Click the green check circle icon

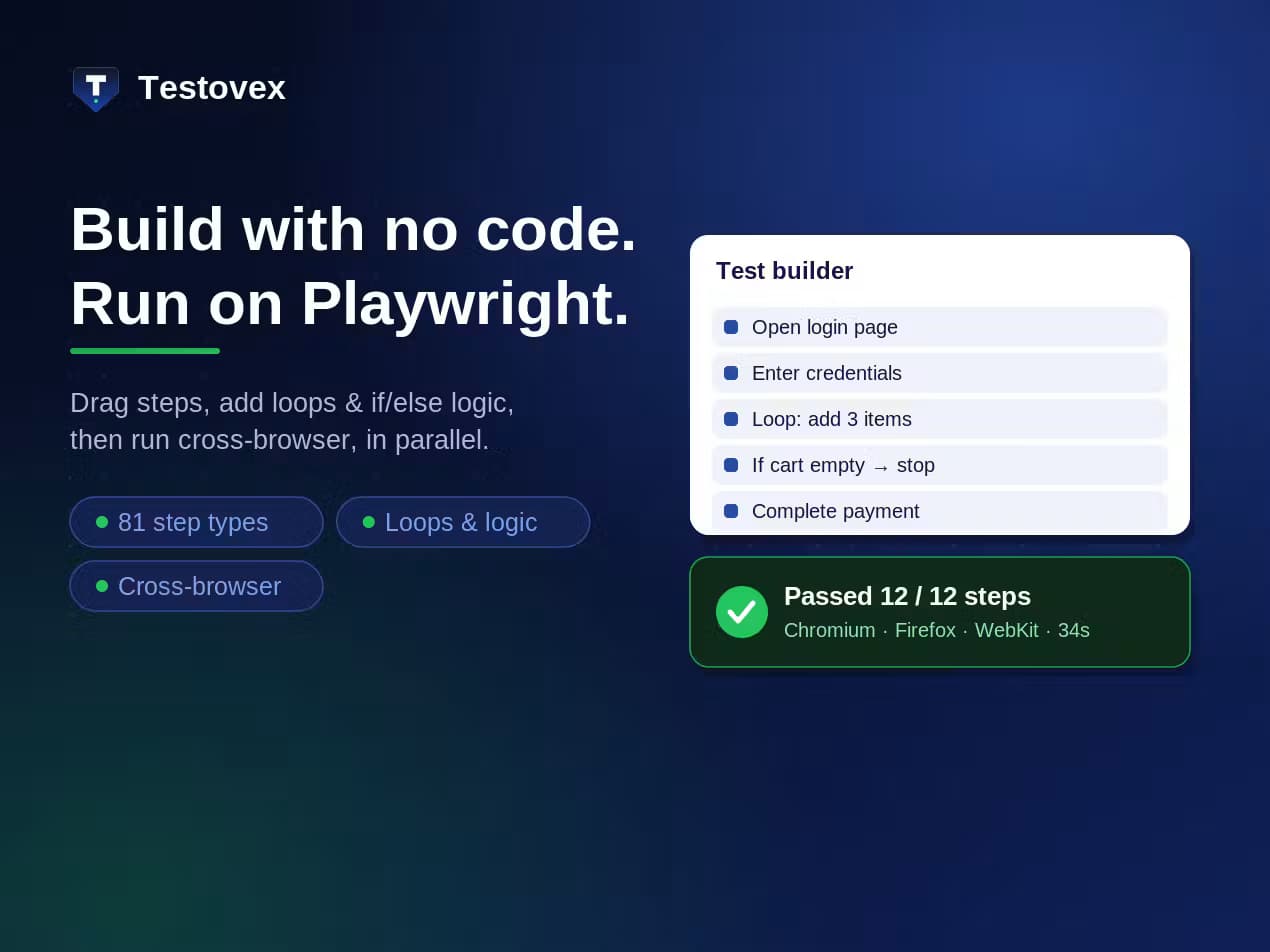(742, 612)
